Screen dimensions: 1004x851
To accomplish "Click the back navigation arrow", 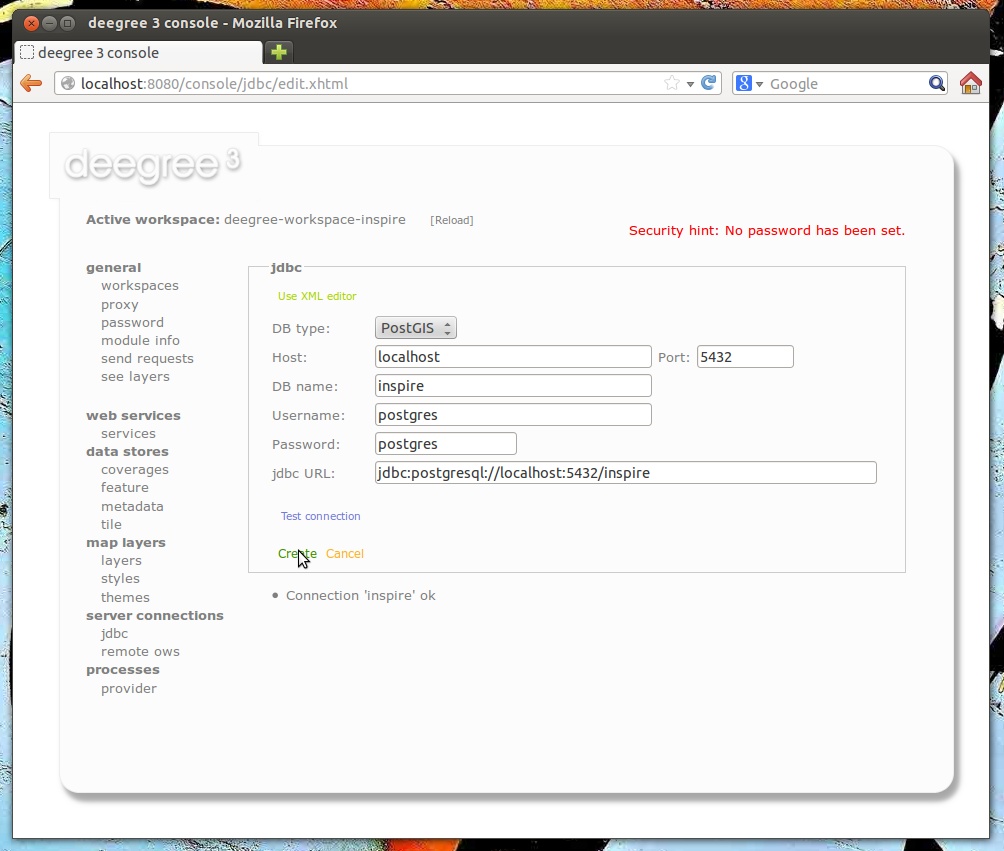I will [29, 83].
